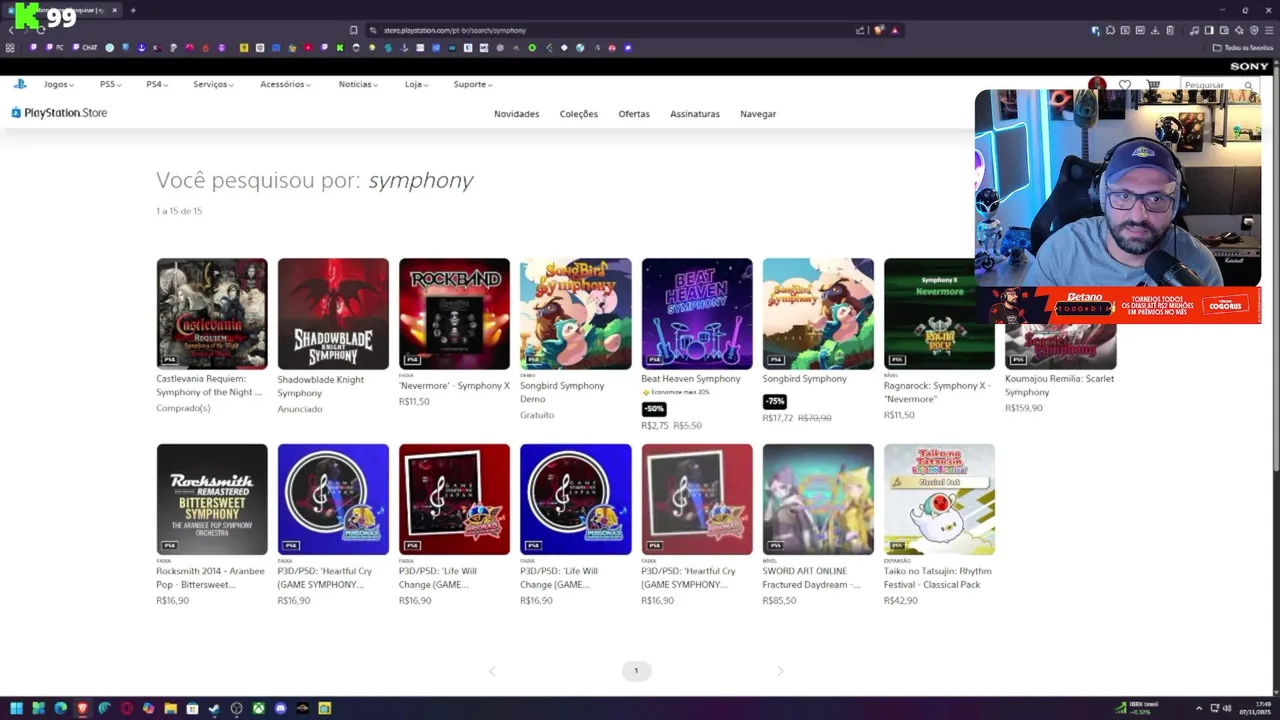Open Xbox app from the taskbar
Viewport: 1280px width, 720px height.
tap(258, 708)
